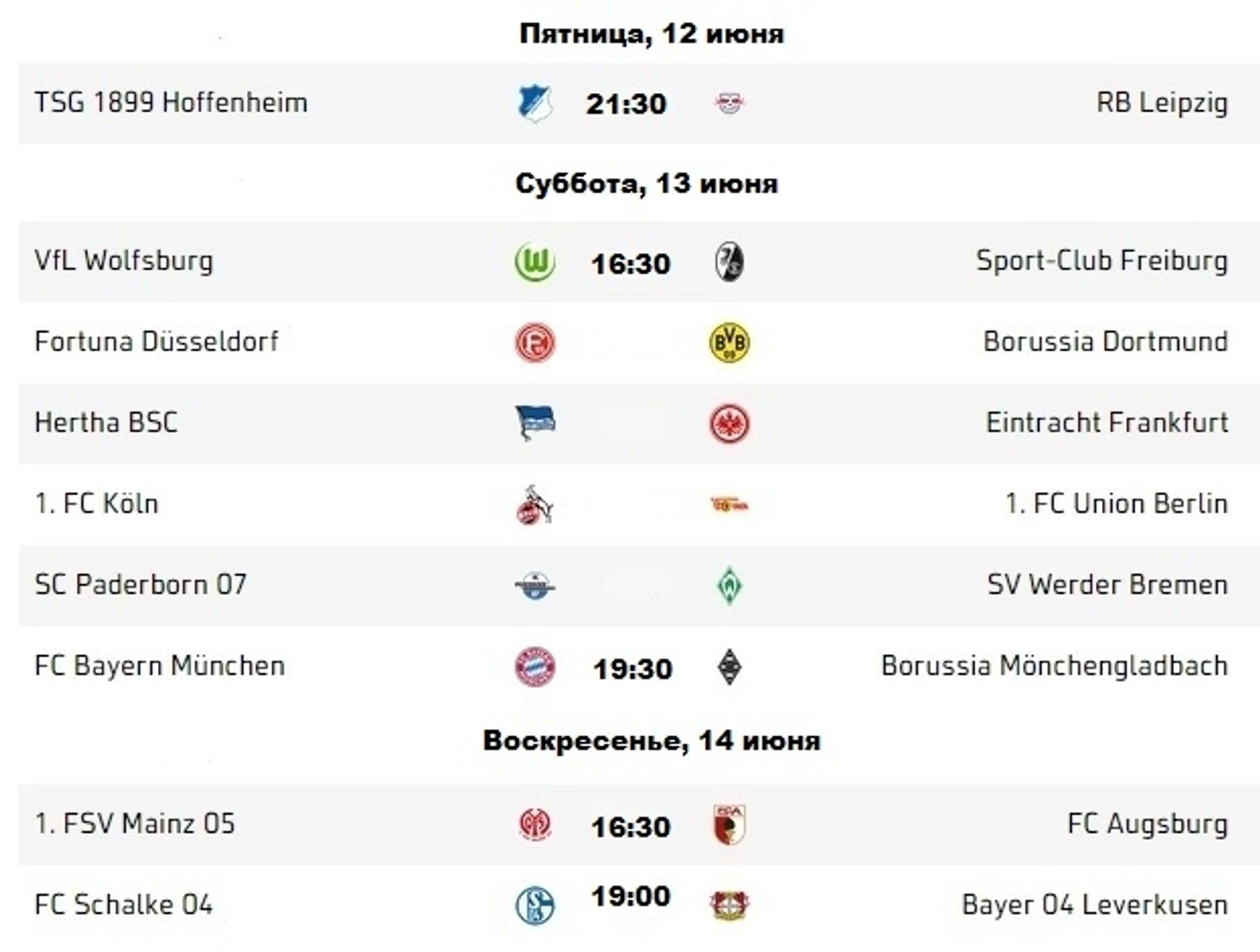
Task: Click the Schalke 04 club logo
Action: [534, 905]
